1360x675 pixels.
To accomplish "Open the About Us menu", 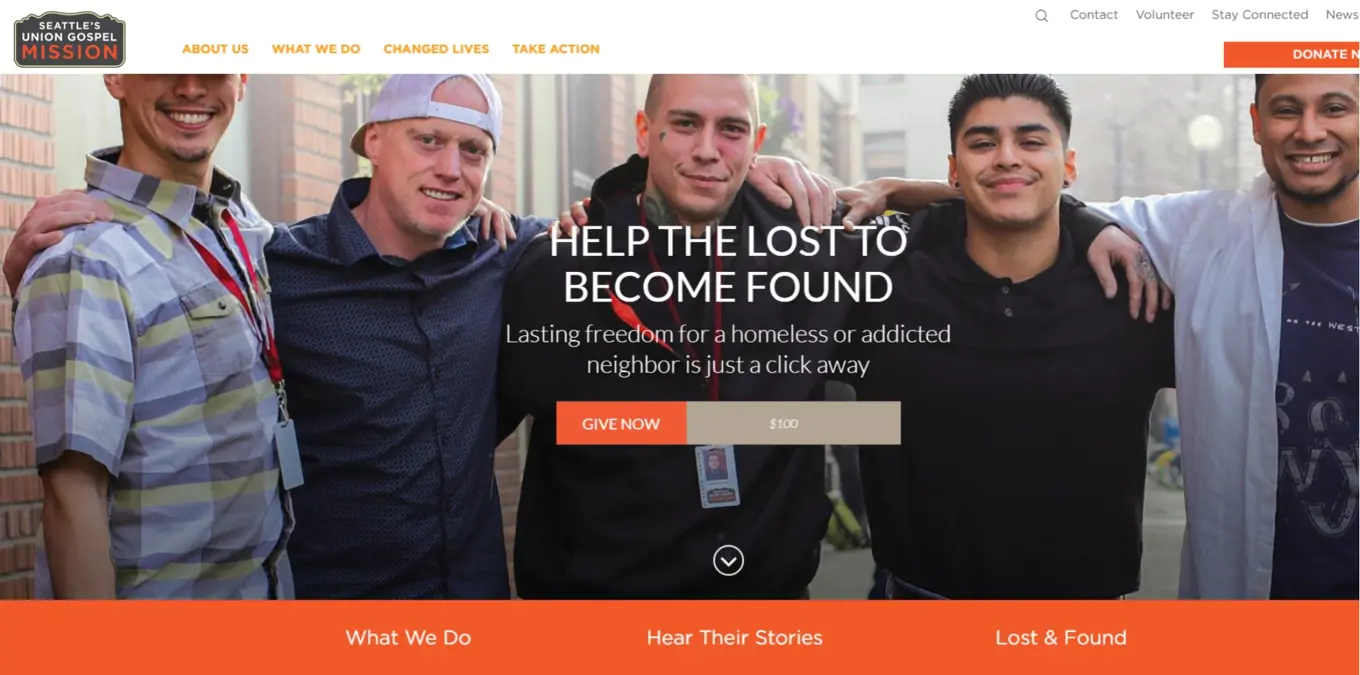I will tap(215, 49).
